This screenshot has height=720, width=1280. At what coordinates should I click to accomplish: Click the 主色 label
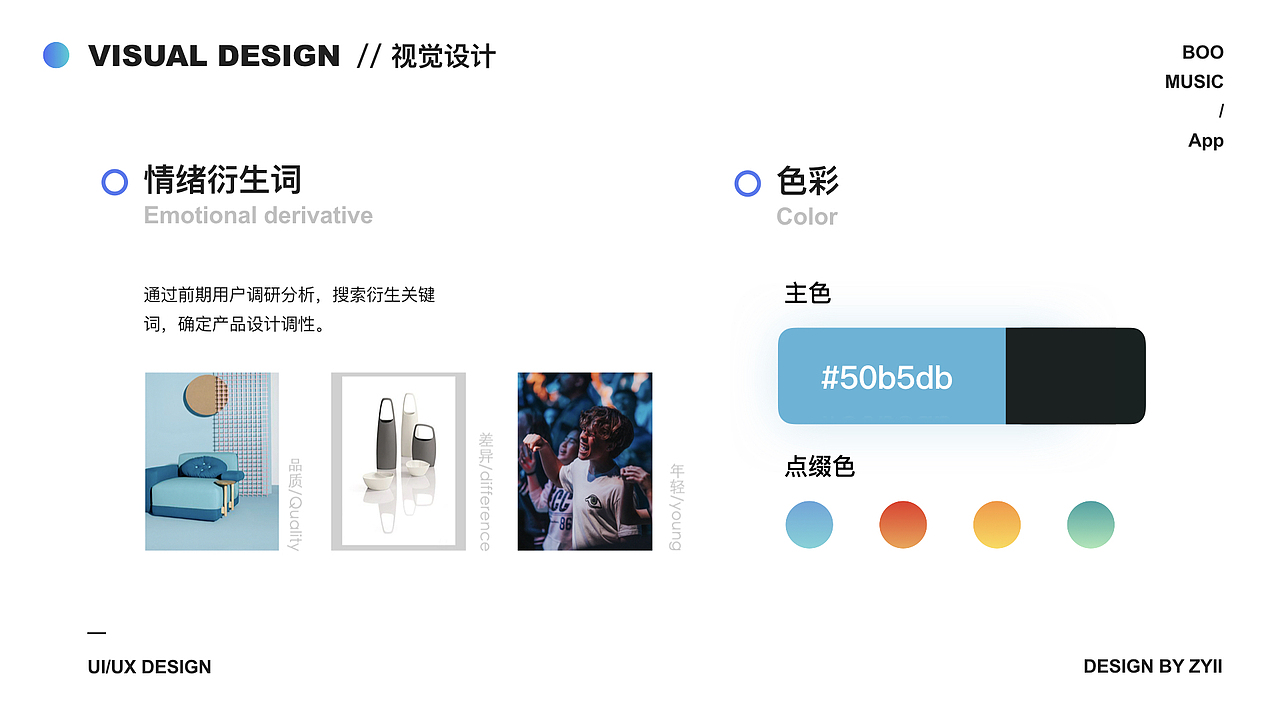click(x=808, y=294)
